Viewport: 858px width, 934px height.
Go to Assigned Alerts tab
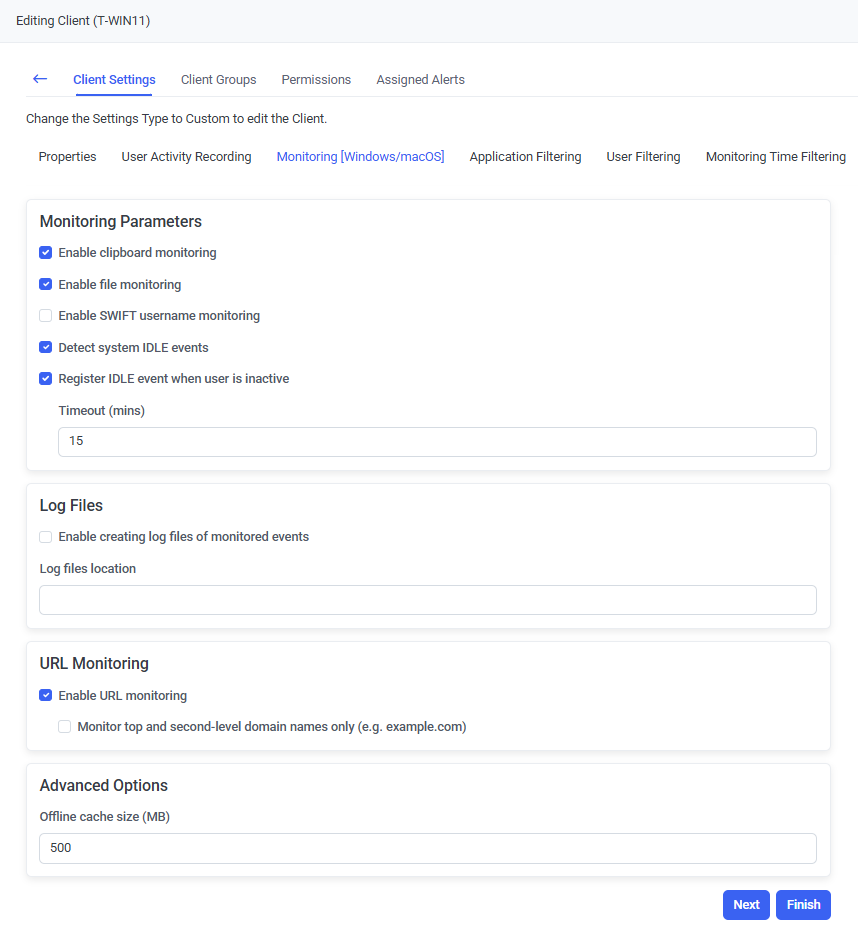(x=420, y=80)
